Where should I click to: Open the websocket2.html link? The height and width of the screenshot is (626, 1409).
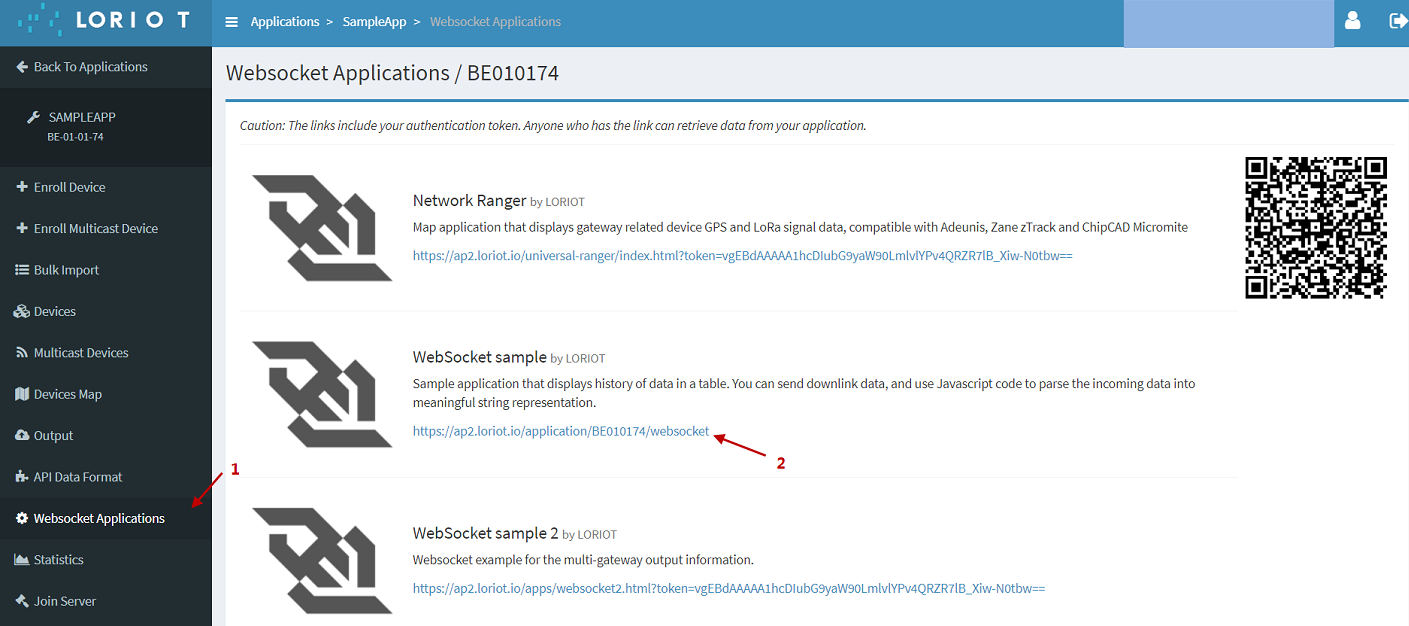[x=729, y=589]
